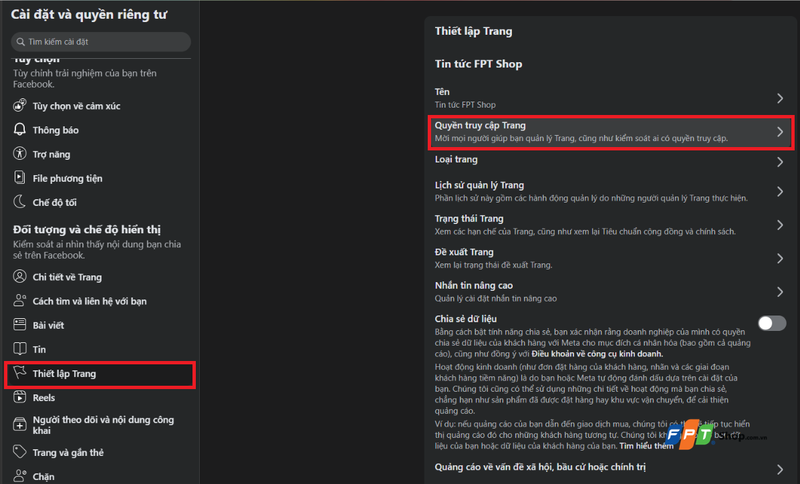
Task: Expand the Quyền truy cập Trang chevron
Action: pos(780,132)
